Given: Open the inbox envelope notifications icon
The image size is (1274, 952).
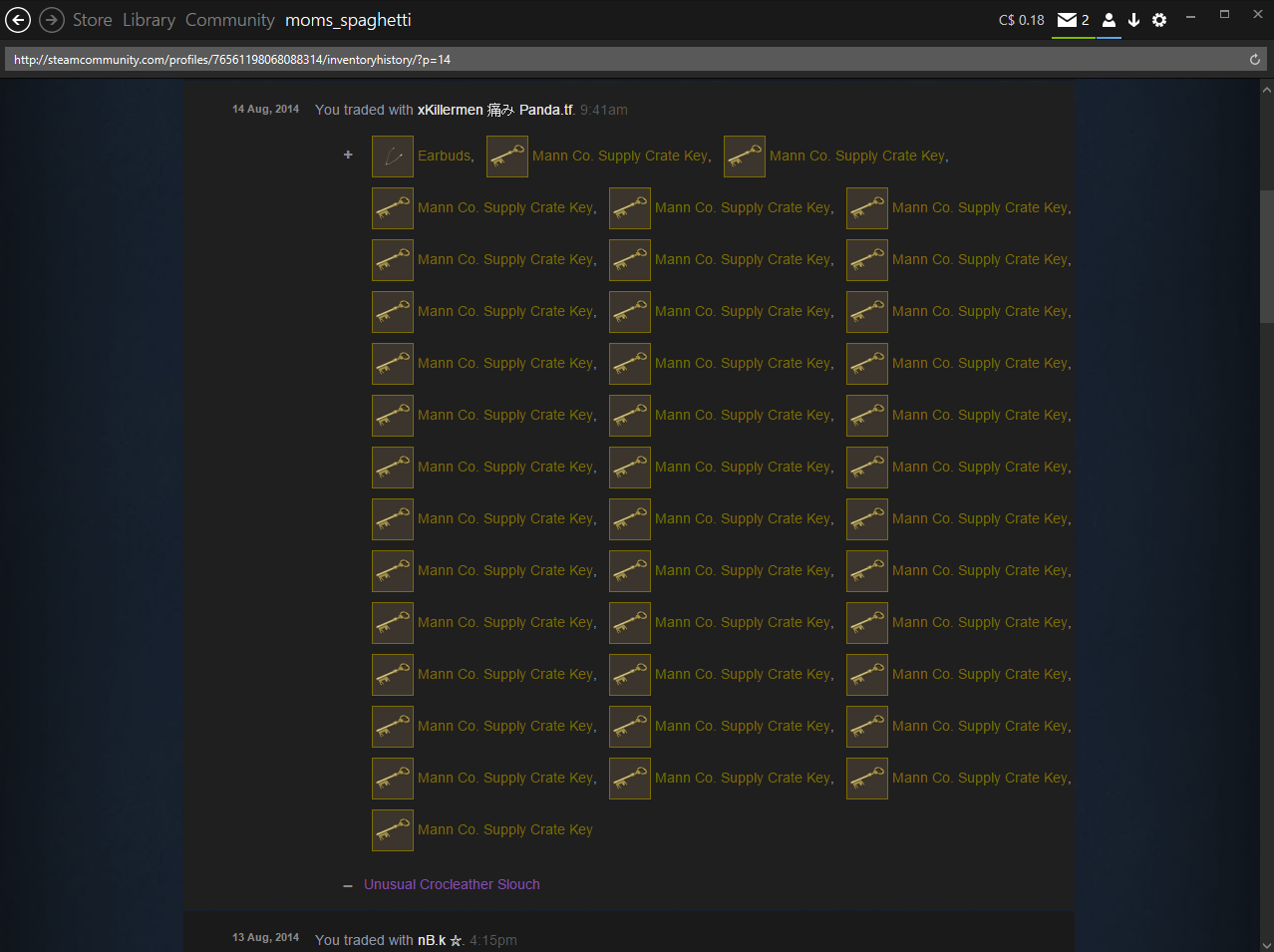Looking at the screenshot, I should [1067, 20].
